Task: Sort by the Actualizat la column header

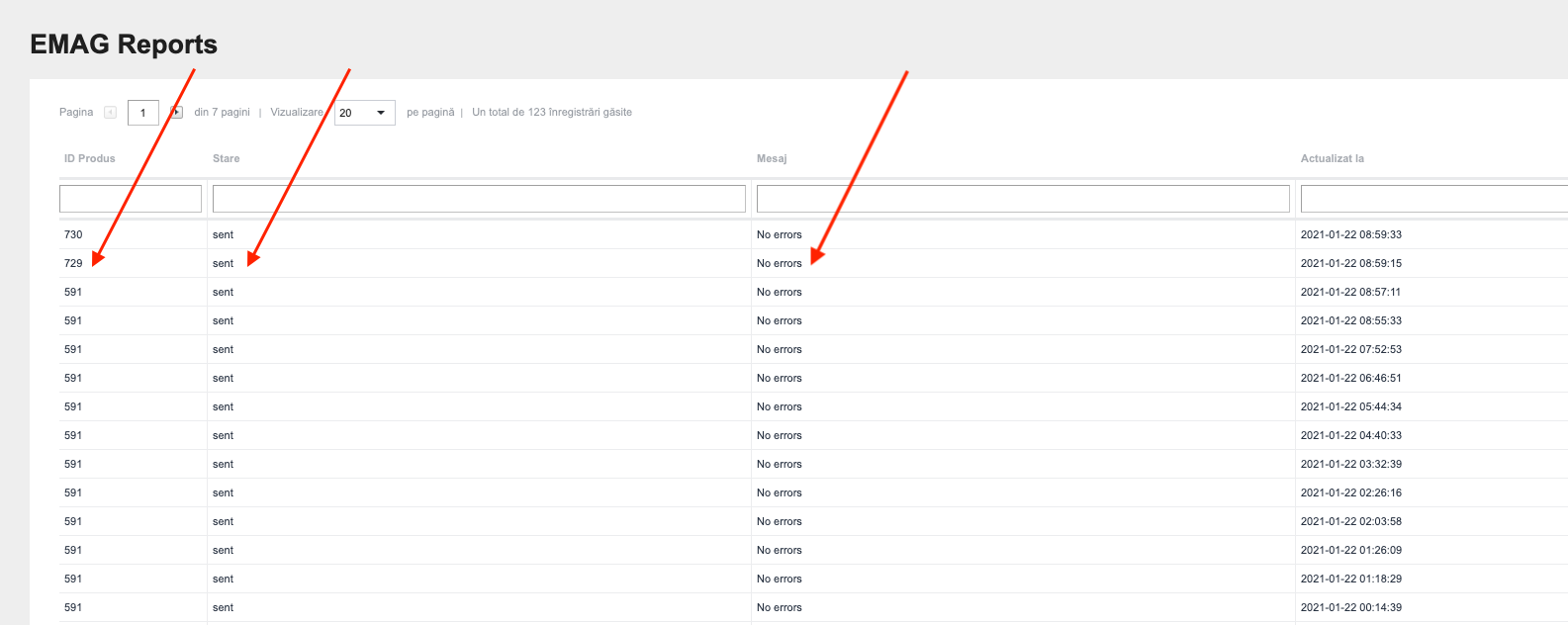Action: [x=1333, y=158]
